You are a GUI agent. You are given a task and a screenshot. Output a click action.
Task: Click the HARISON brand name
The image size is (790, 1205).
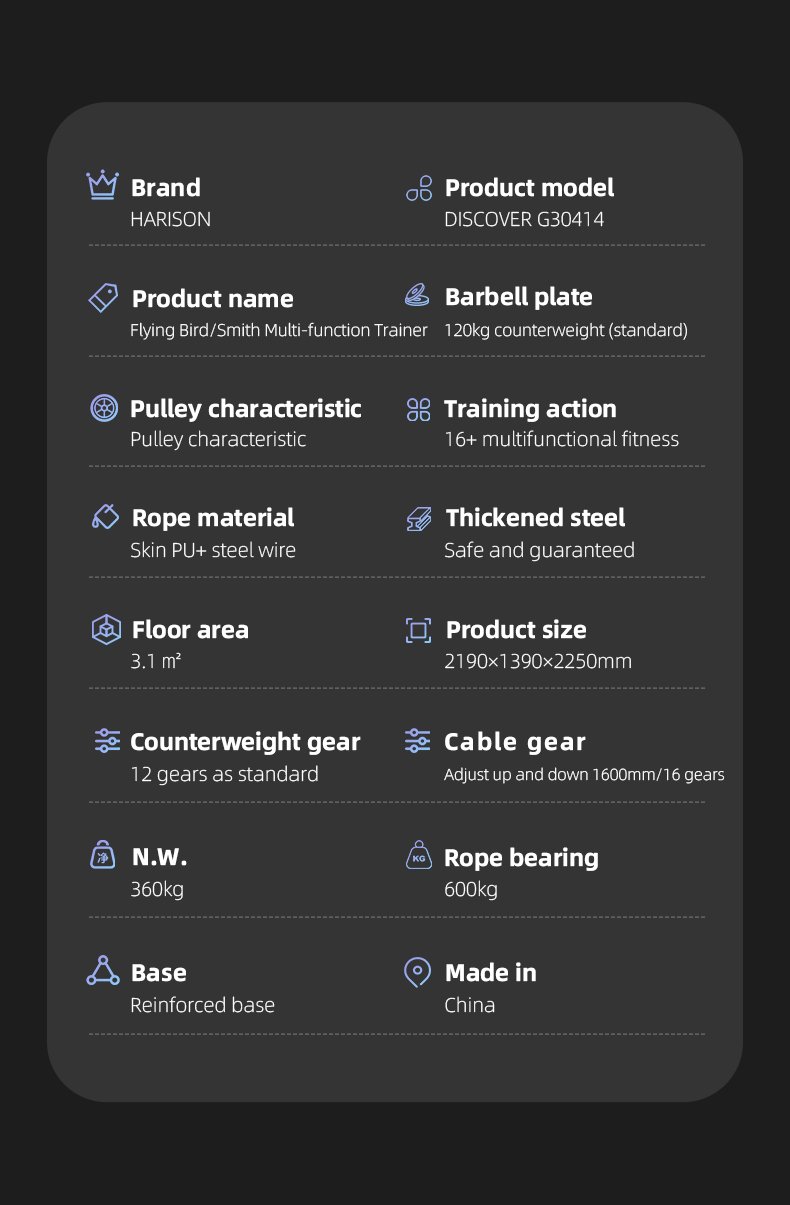coord(170,219)
